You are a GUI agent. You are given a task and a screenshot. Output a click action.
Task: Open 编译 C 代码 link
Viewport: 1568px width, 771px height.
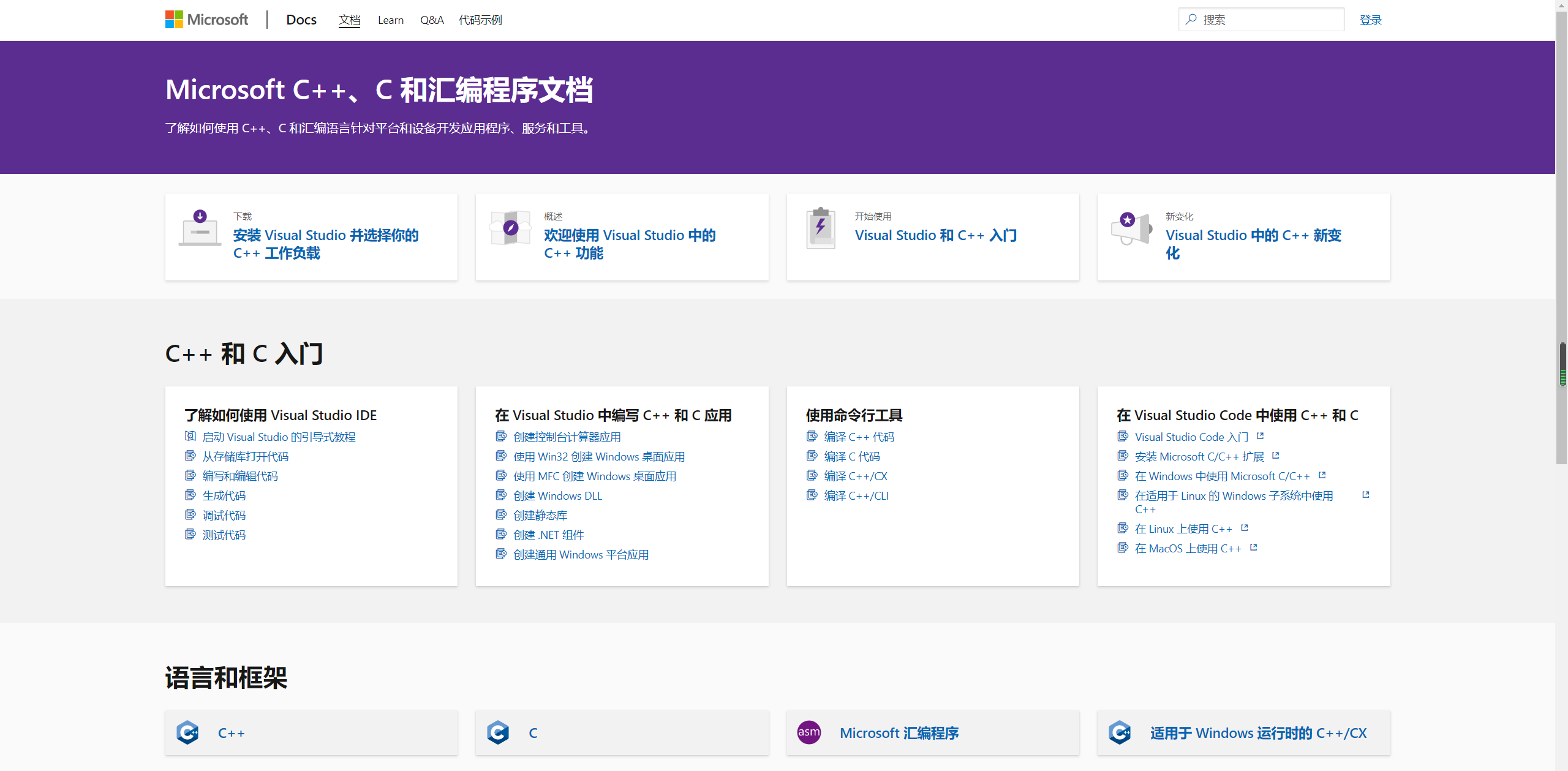click(x=852, y=456)
